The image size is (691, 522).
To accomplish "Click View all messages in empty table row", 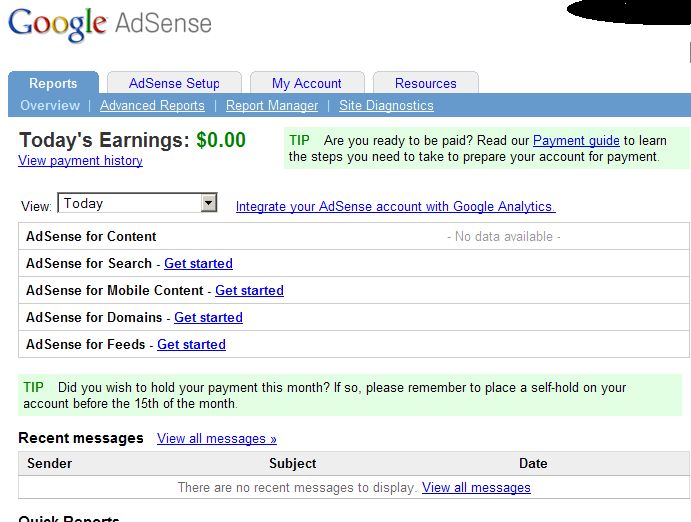I will tap(476, 487).
